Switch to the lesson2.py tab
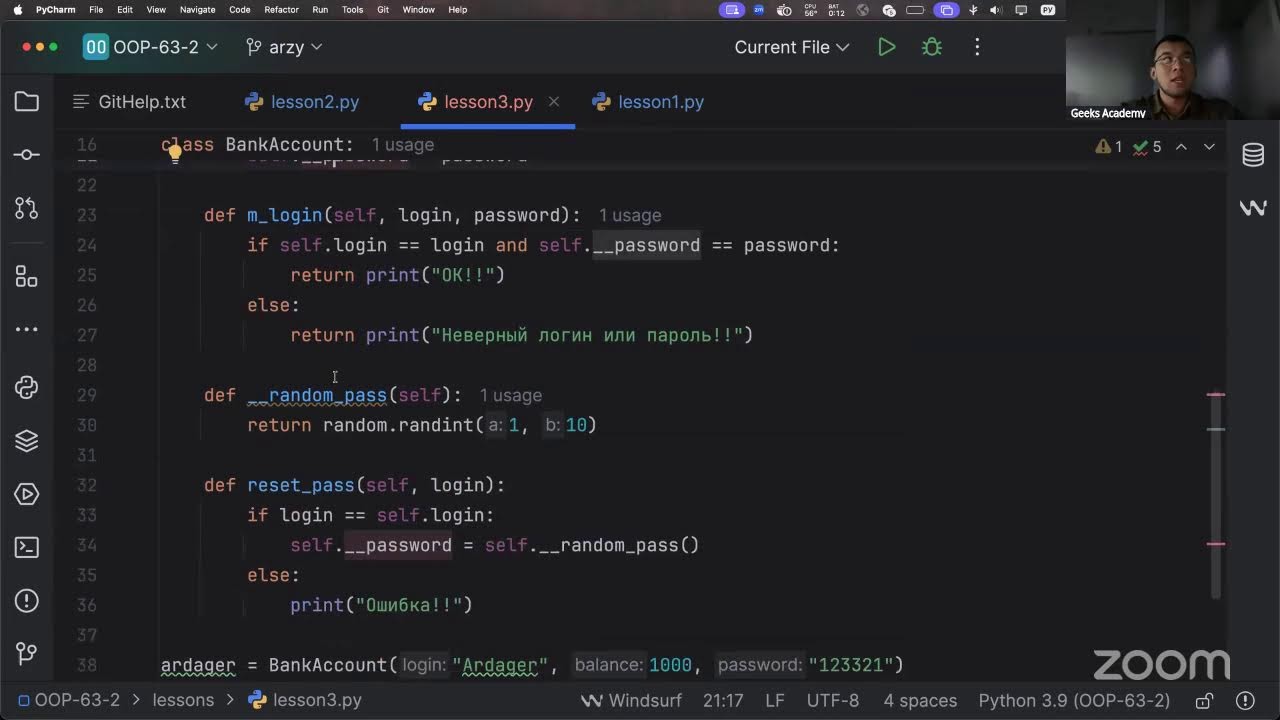The image size is (1280, 720). (302, 102)
